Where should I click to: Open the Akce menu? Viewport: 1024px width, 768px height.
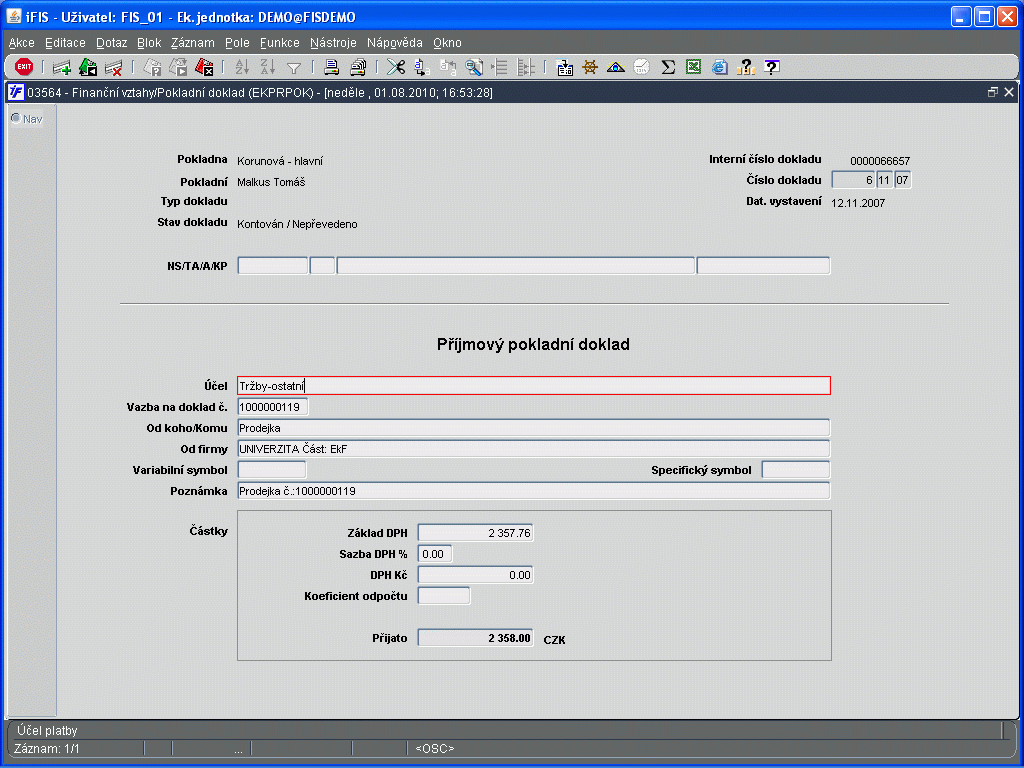[x=21, y=43]
